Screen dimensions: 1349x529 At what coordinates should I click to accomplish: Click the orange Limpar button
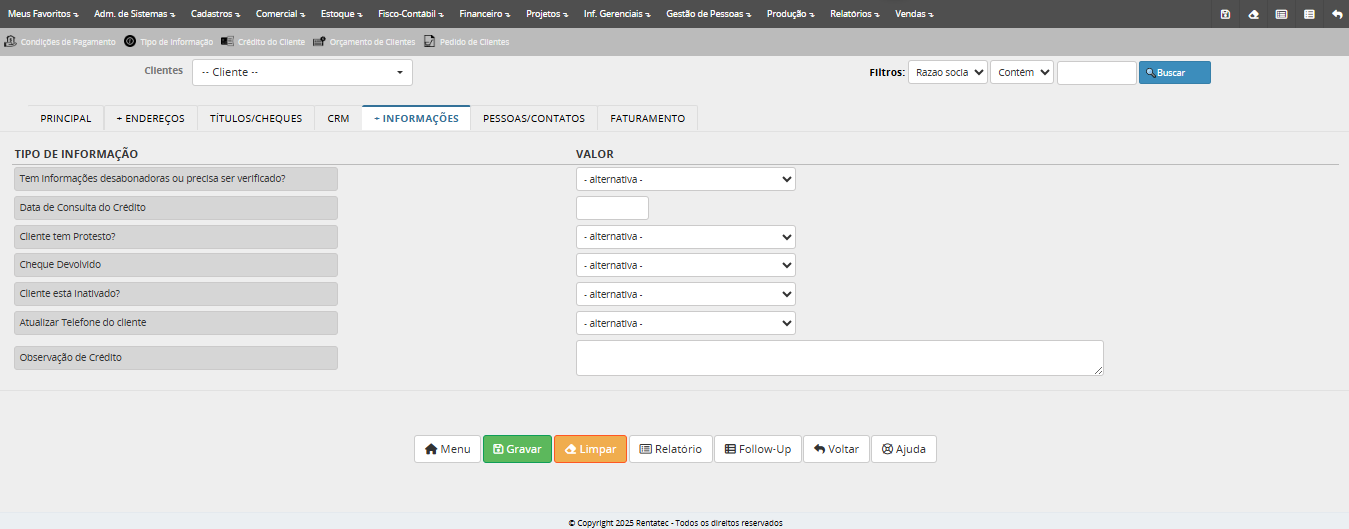pos(590,449)
